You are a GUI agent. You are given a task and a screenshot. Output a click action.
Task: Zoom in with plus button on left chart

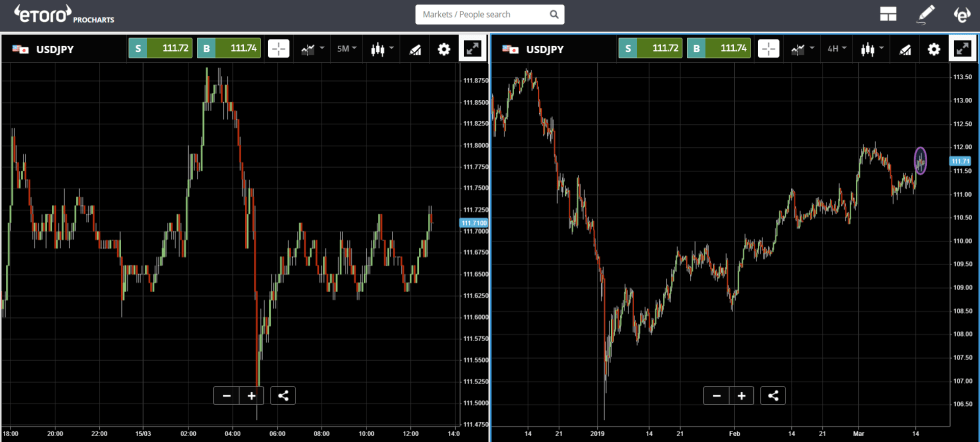pos(251,395)
